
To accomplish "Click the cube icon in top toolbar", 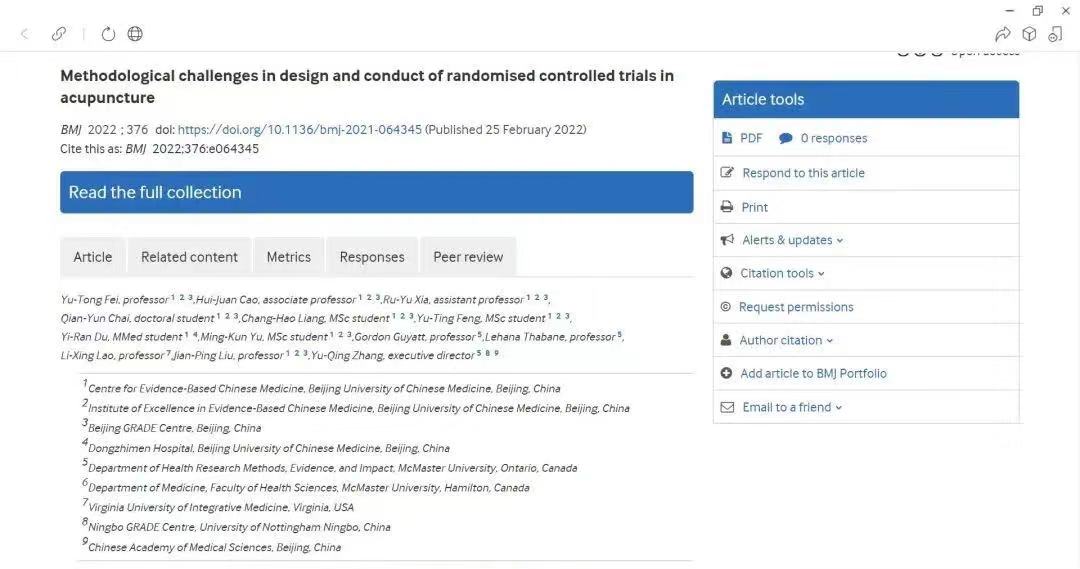I will click(1029, 34).
